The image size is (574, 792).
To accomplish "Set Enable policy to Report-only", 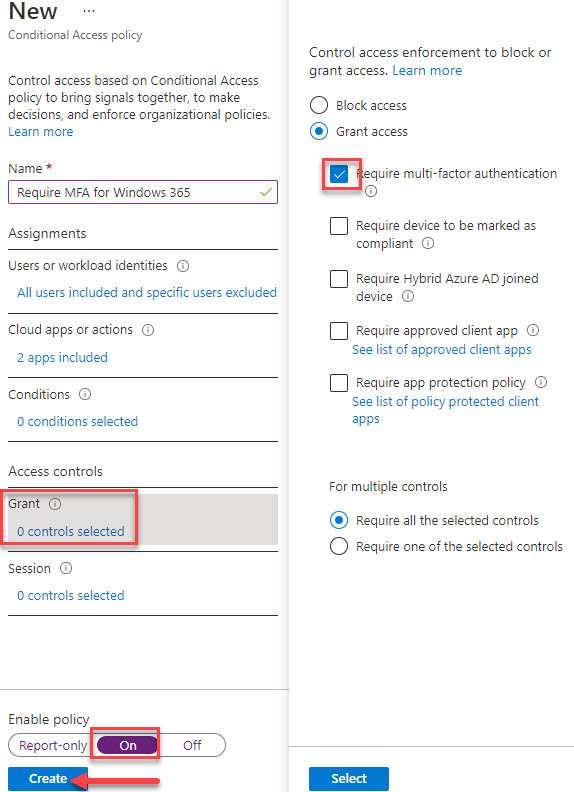I will [53, 745].
